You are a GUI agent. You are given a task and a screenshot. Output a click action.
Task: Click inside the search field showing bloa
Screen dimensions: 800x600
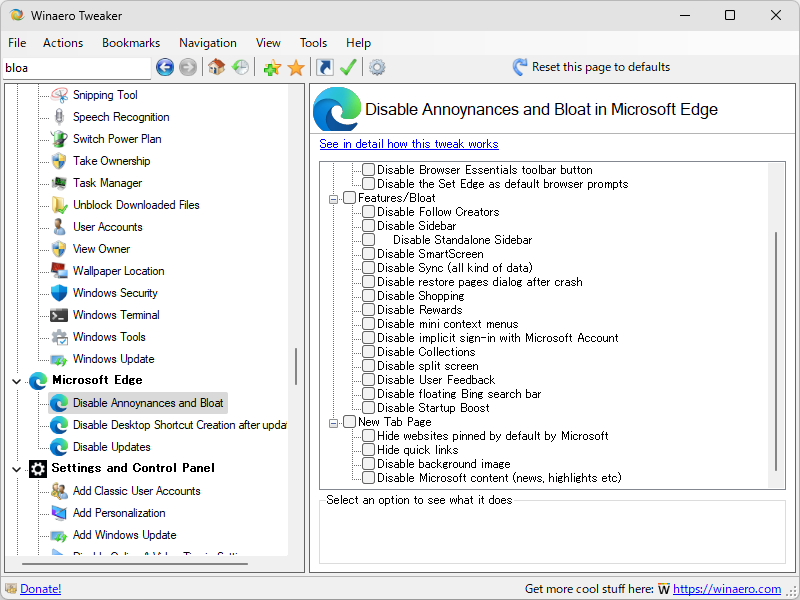tap(75, 67)
